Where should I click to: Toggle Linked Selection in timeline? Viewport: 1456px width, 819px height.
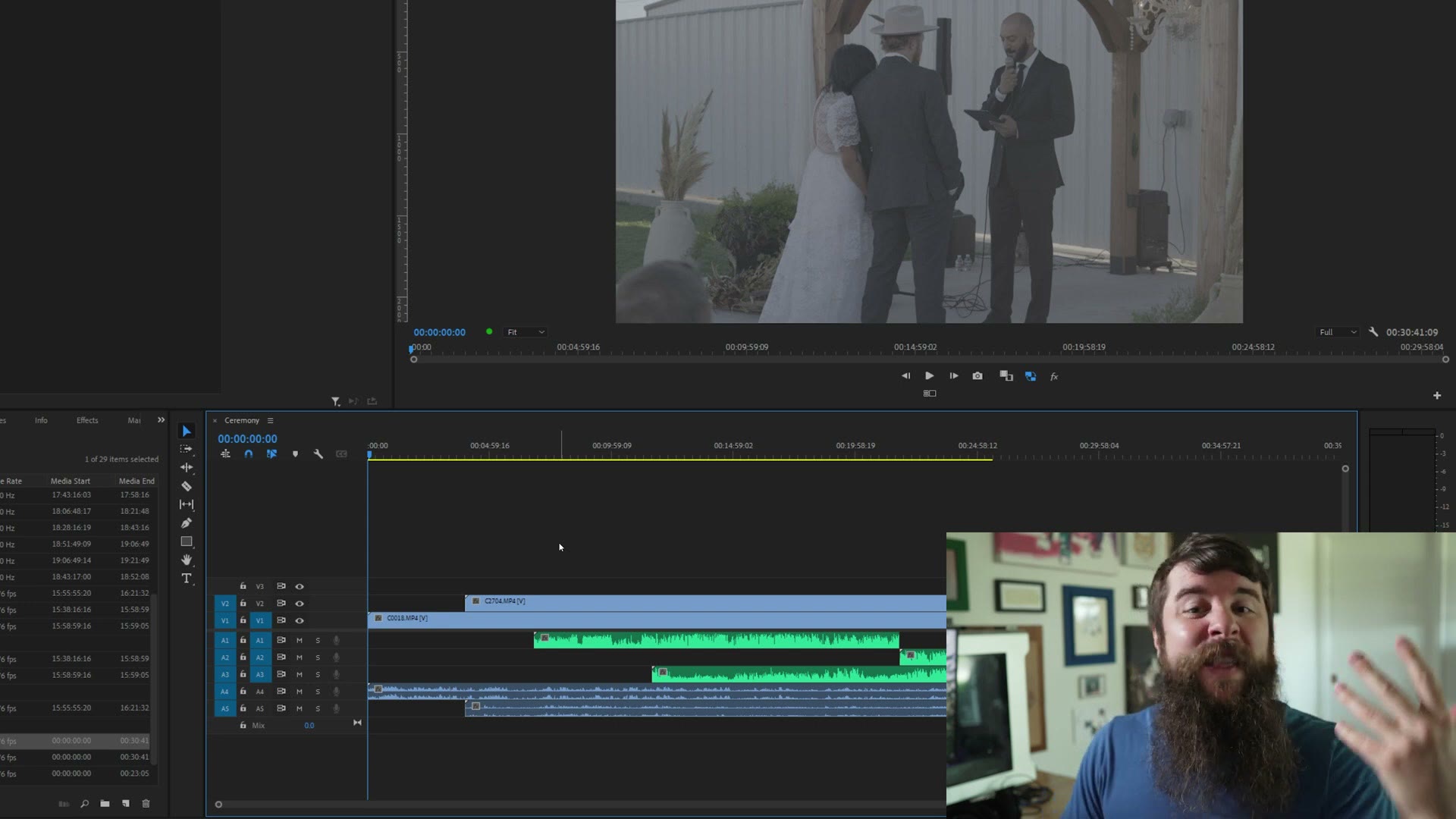[271, 453]
